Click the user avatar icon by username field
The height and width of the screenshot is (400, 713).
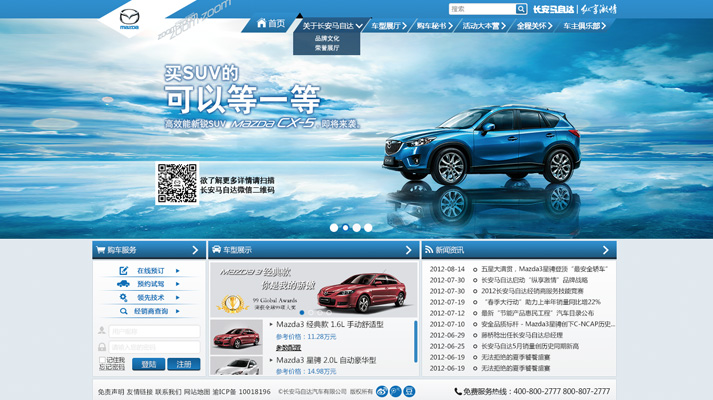click(102, 330)
